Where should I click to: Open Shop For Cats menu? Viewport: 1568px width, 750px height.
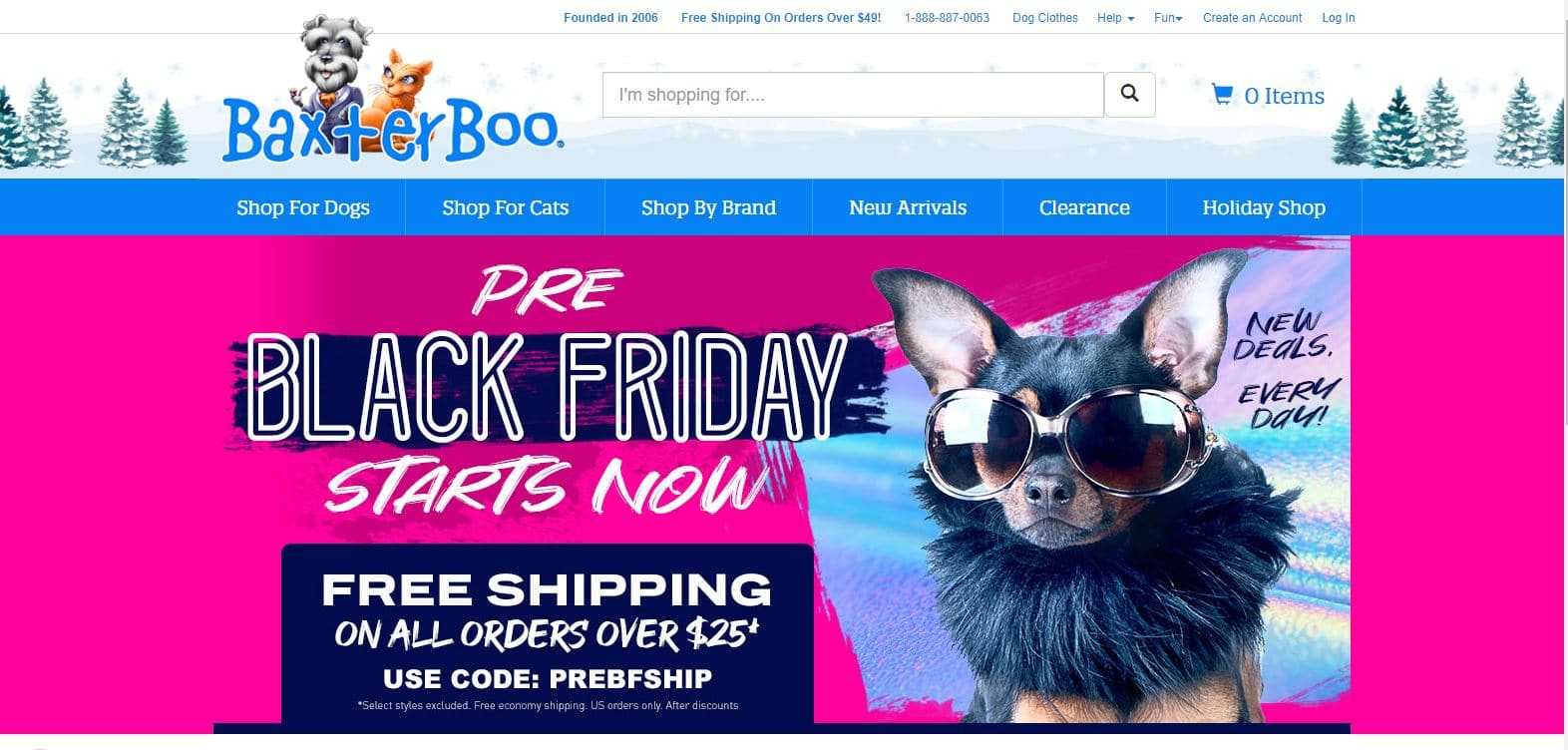point(506,207)
